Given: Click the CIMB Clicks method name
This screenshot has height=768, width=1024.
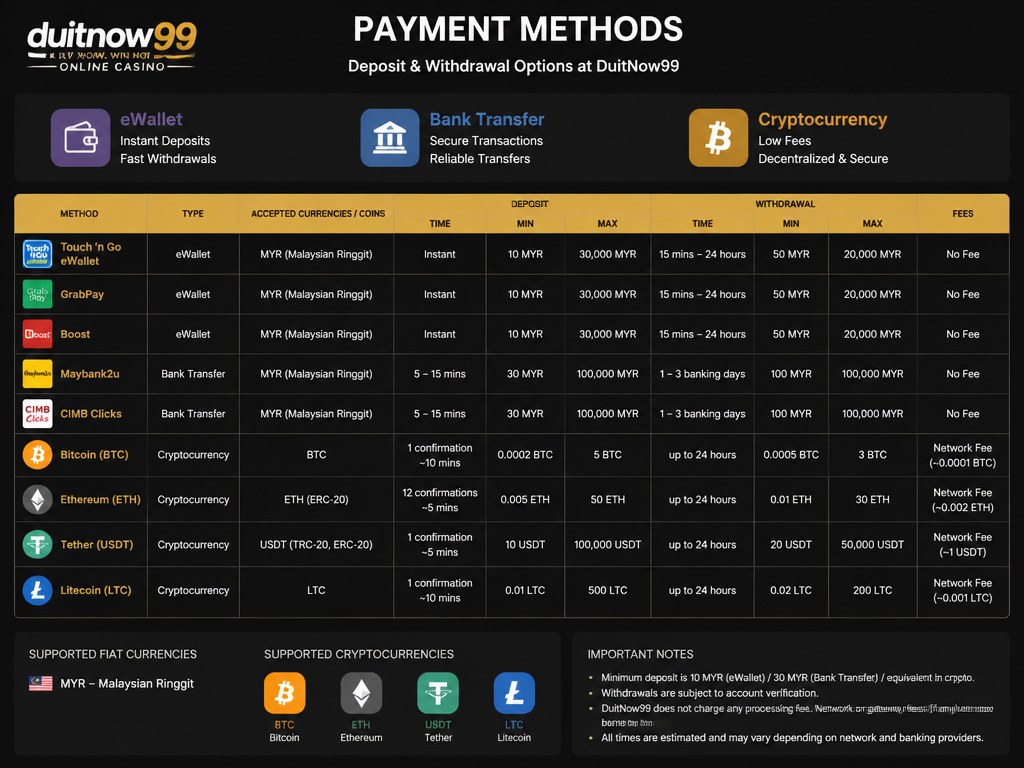Looking at the screenshot, I should pyautogui.click(x=91, y=413).
